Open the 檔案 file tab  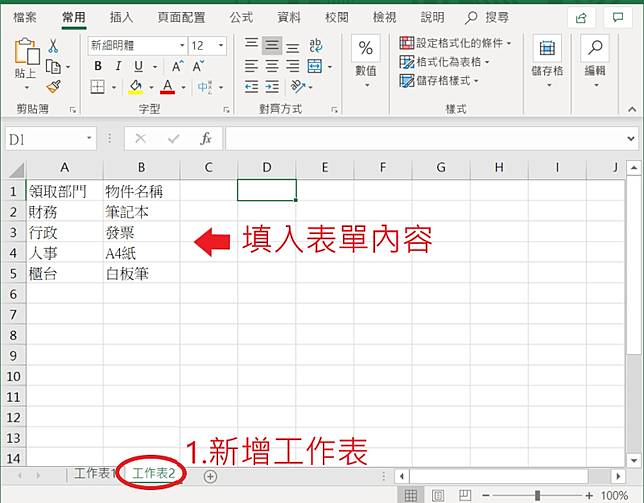coord(25,17)
